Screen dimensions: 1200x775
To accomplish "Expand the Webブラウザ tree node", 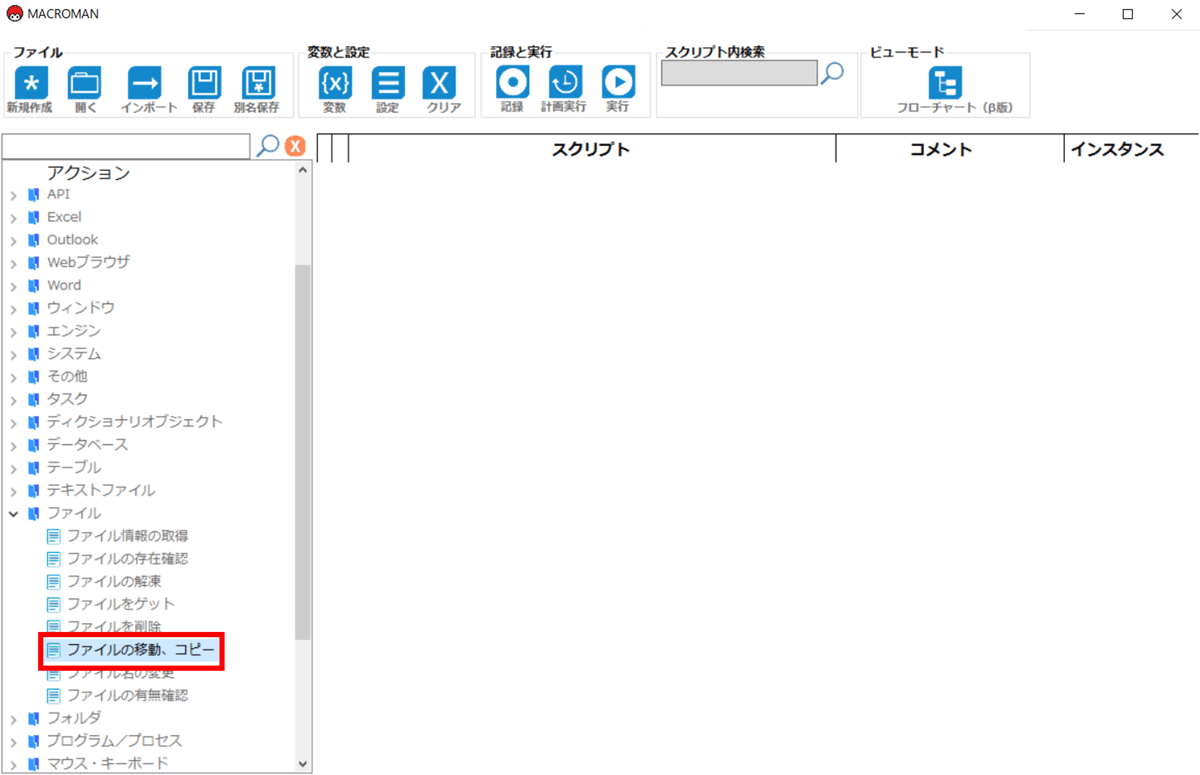I will 14,262.
